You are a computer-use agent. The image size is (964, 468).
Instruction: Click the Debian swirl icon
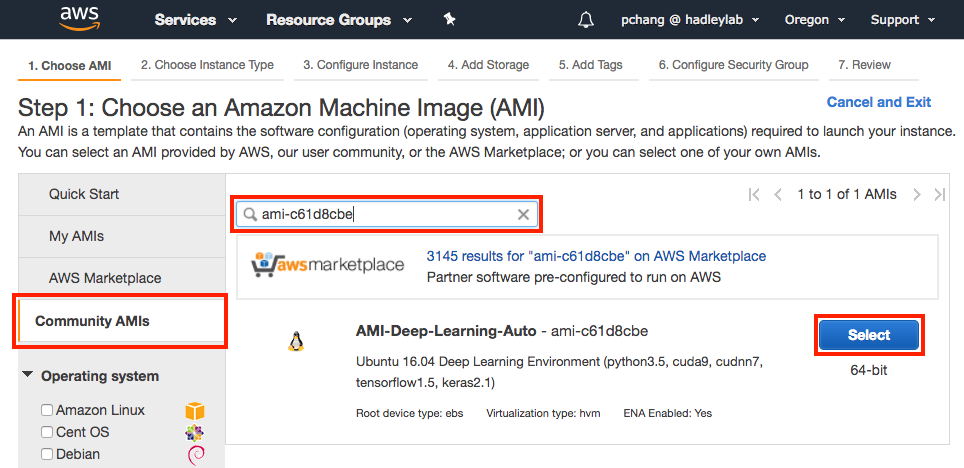pos(196,454)
